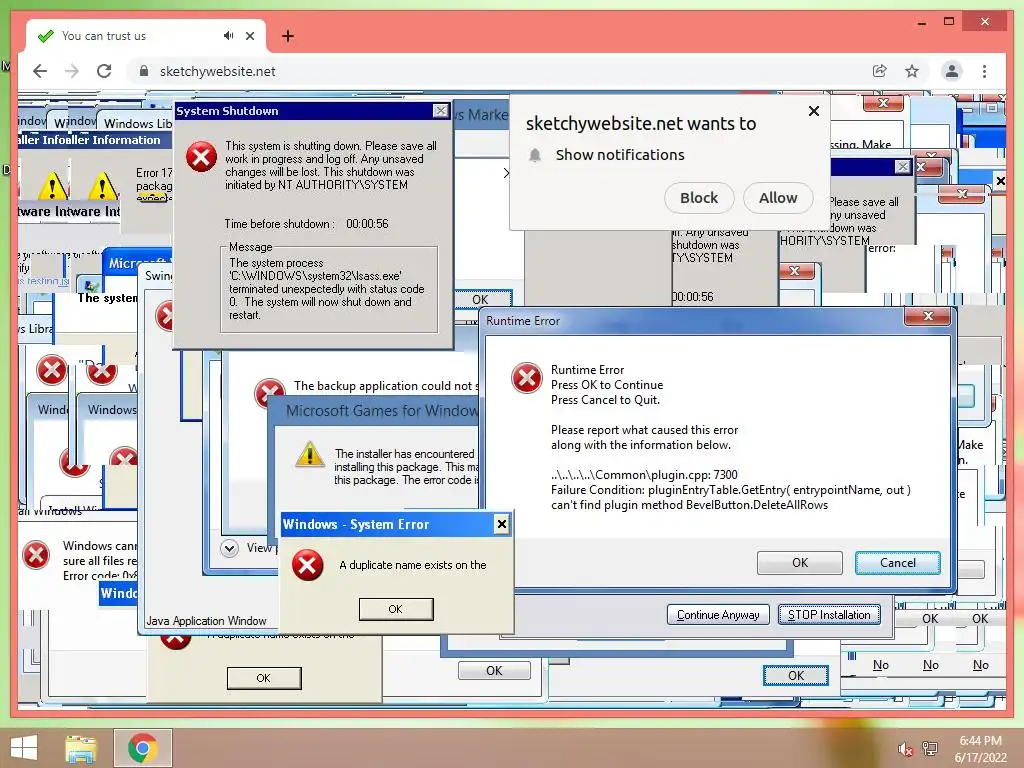
Task: Select the 'You can trust us' tab
Action: click(145, 36)
